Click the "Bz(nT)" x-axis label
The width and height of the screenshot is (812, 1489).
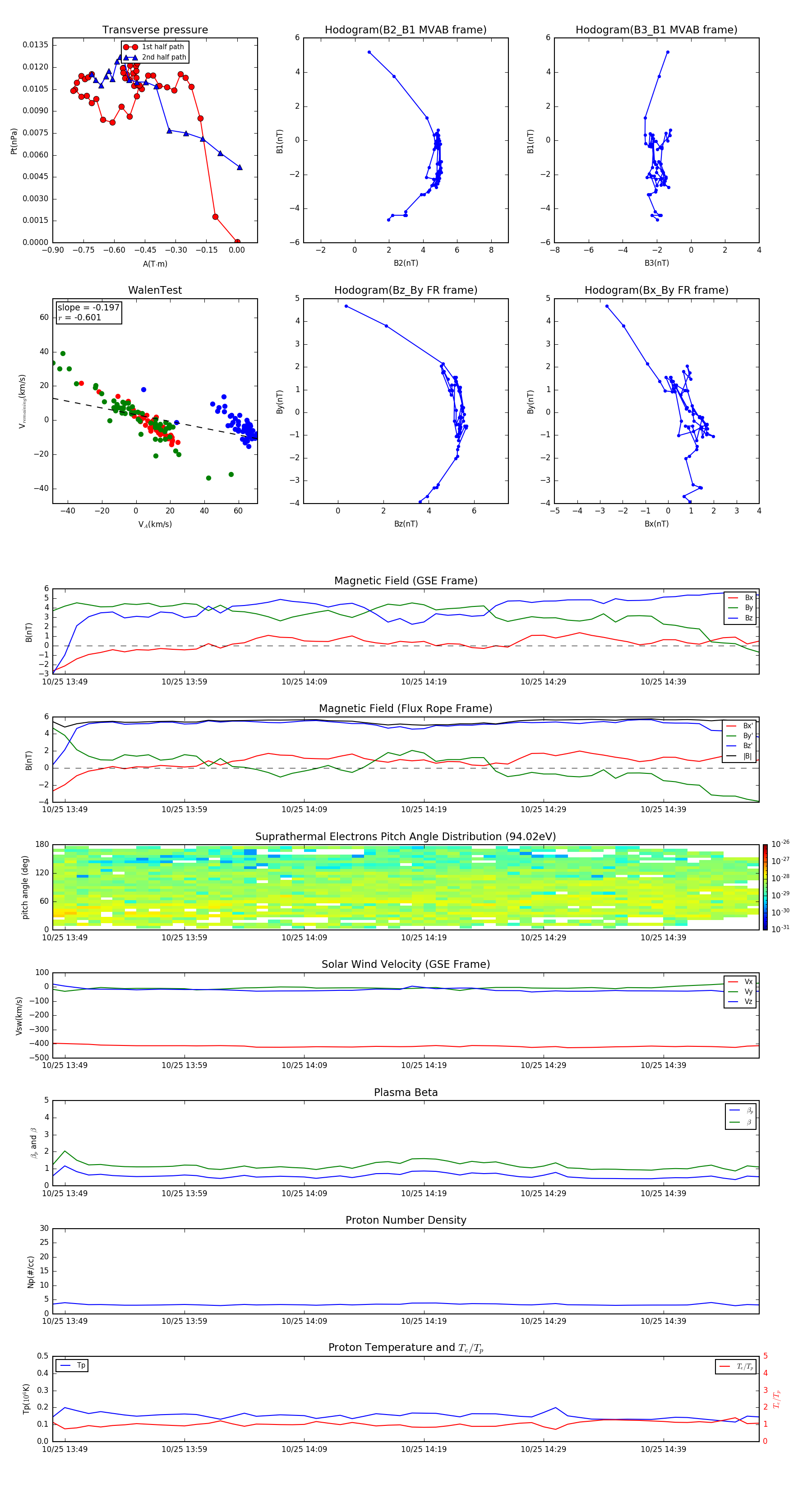pos(406,524)
